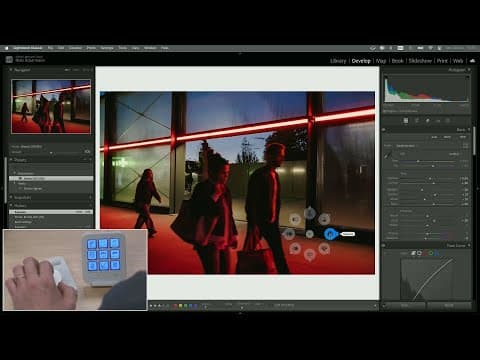Open the toolbar options dropdown arrow
Screen dimensions: 480x360
375,305
